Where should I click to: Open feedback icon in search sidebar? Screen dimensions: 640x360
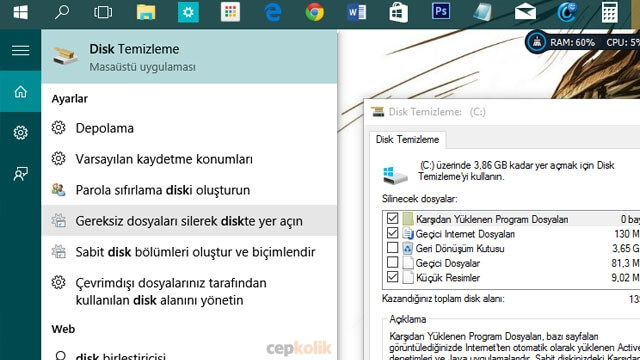click(20, 174)
